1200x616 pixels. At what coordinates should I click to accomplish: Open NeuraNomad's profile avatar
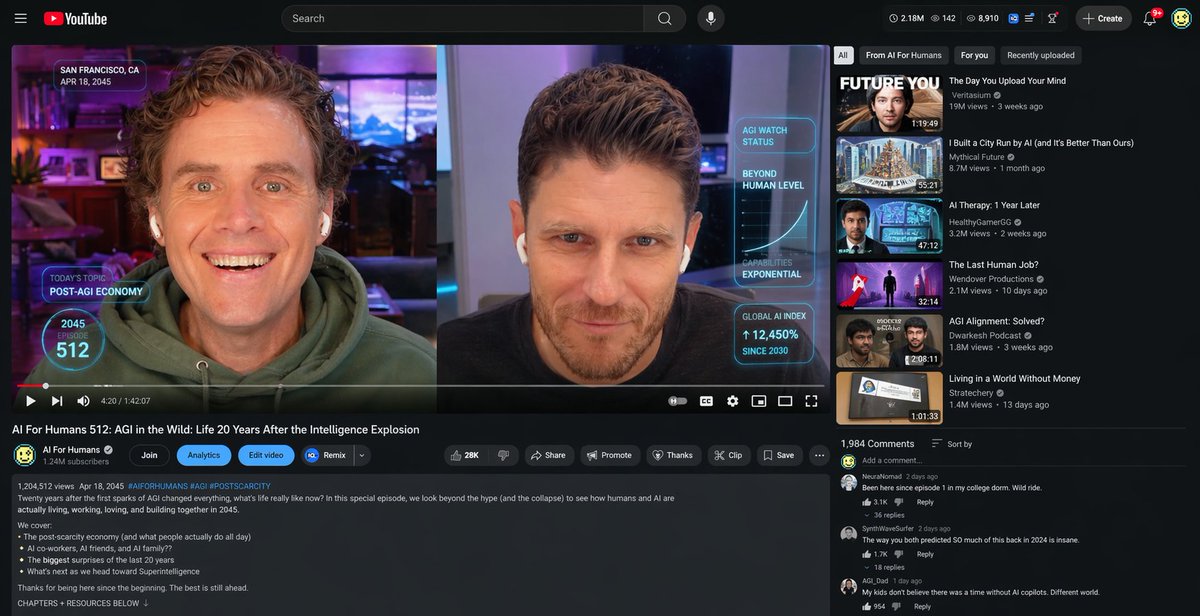coord(848,482)
